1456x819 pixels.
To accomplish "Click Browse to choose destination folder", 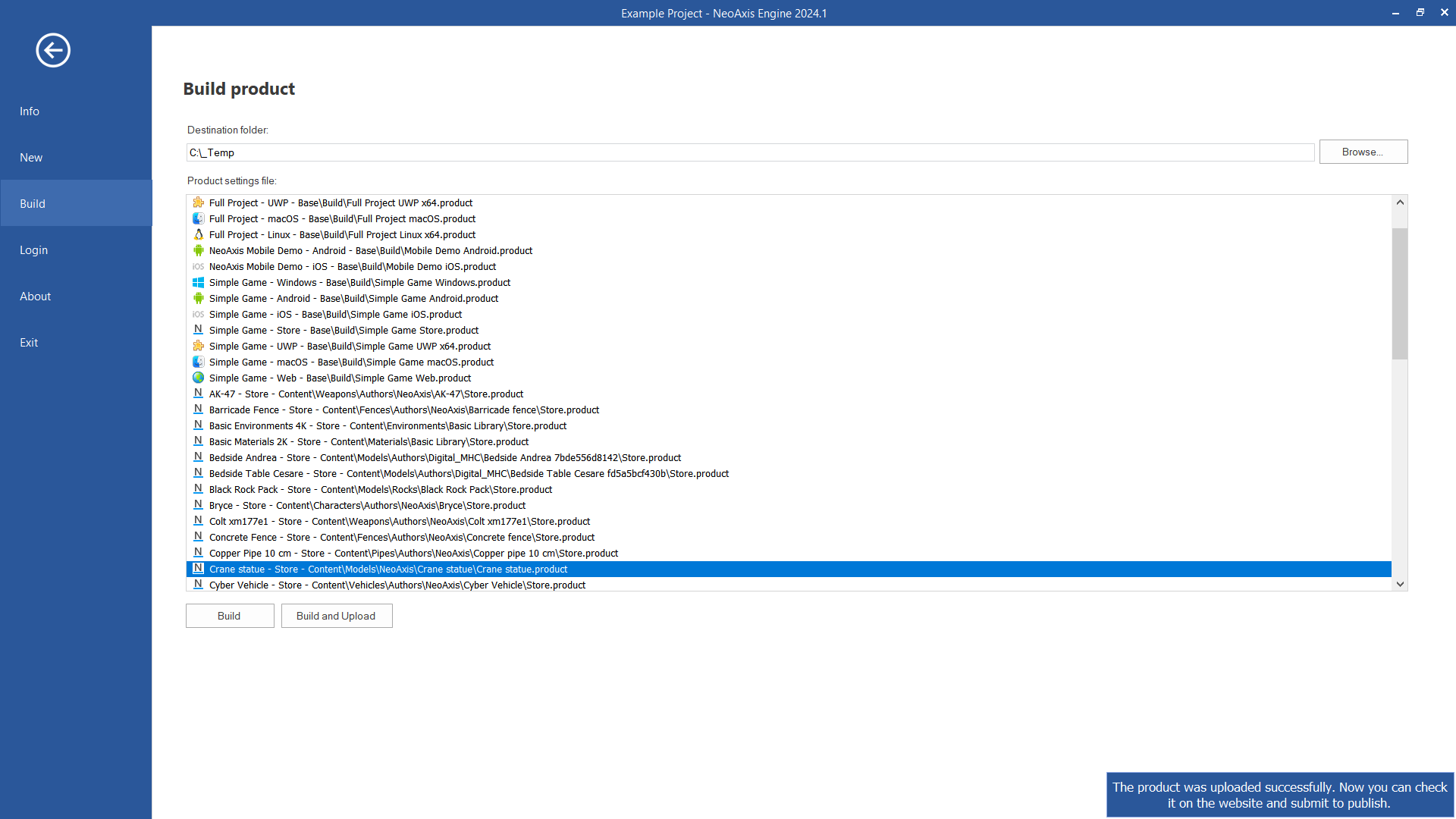I will coord(1363,152).
